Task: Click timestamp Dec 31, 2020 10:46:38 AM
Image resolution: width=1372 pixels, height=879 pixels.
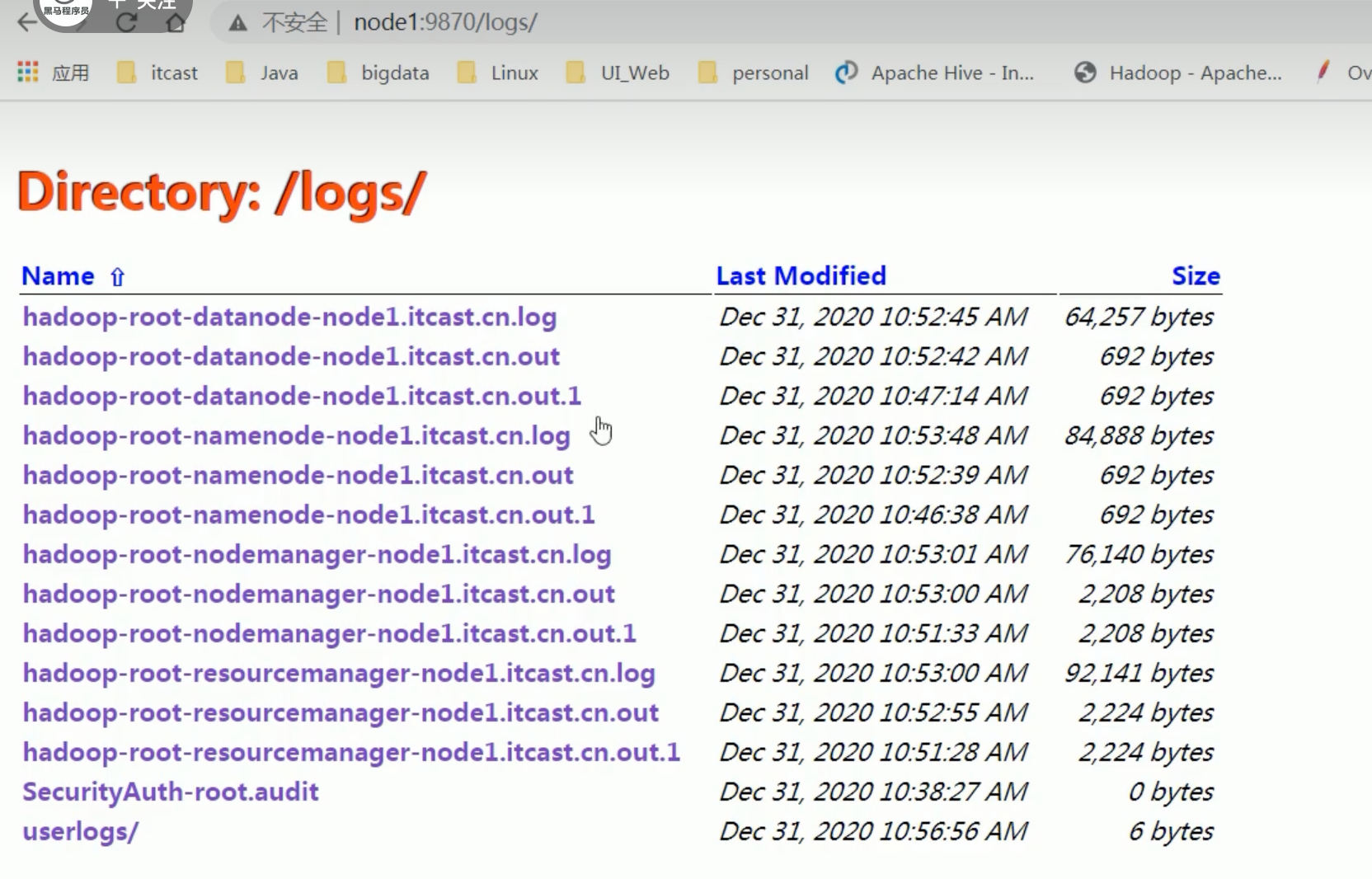Action: click(x=873, y=515)
